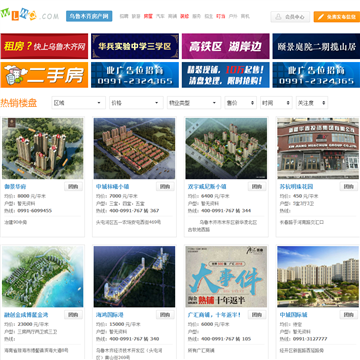Open the 会员中心 member center button
The image size is (360, 360).
(x=290, y=17)
